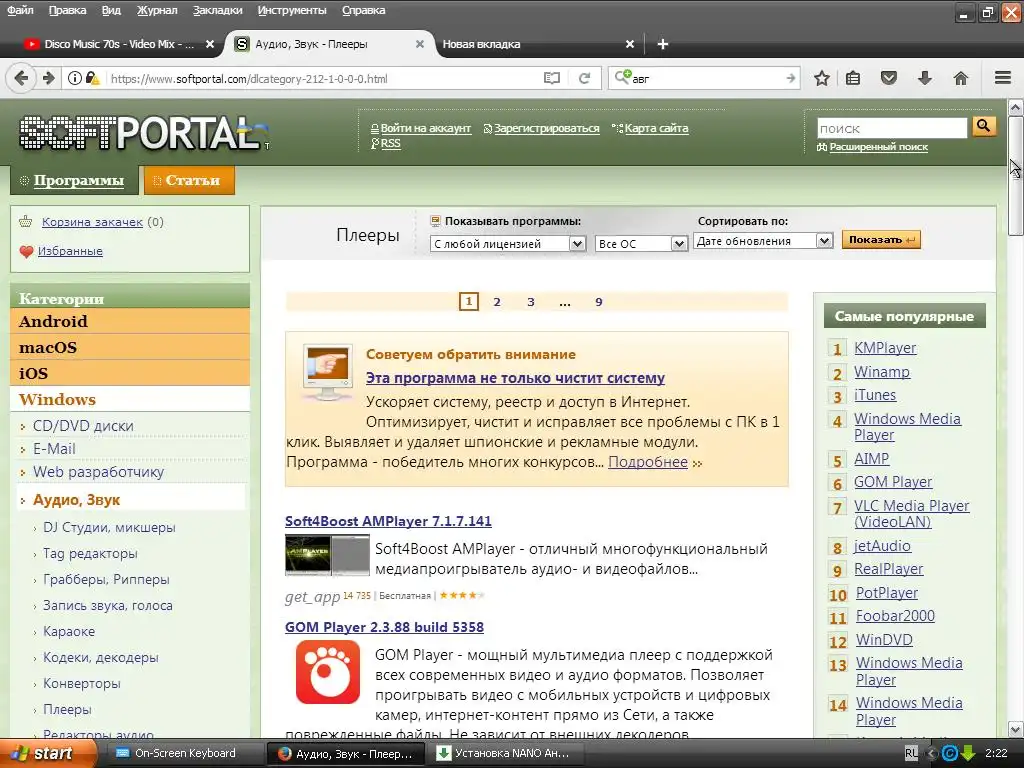Select the Android category
This screenshot has width=1024, height=768.
click(x=130, y=321)
